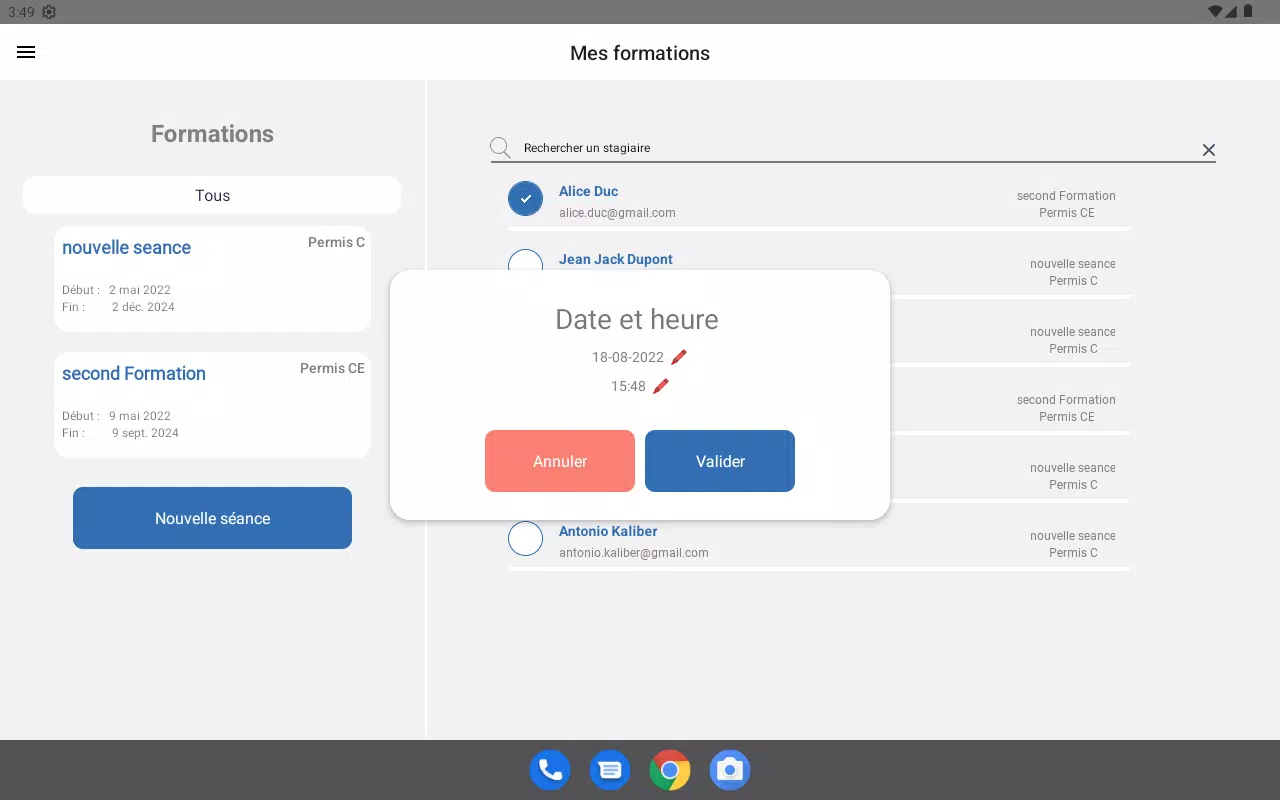Open the second Formation card
Image resolution: width=1280 pixels, height=800 pixels.
[212, 405]
